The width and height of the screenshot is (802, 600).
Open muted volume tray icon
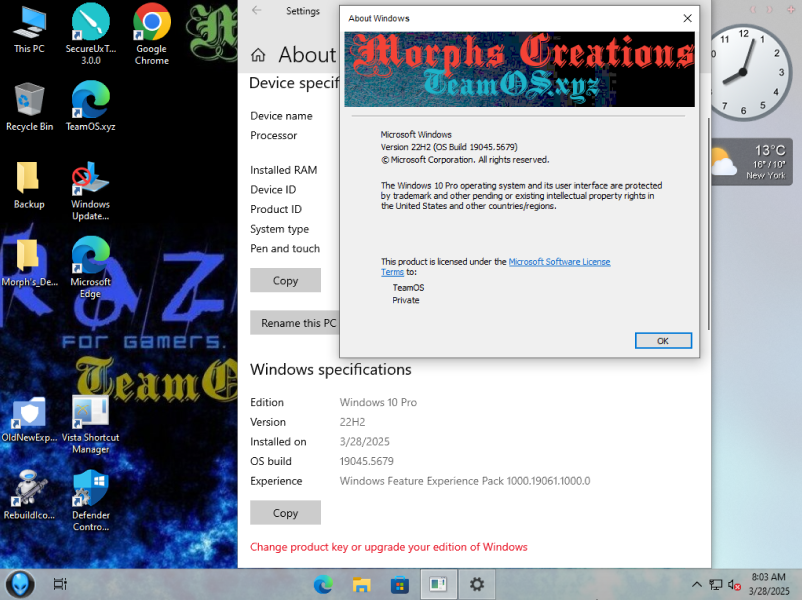tap(734, 584)
